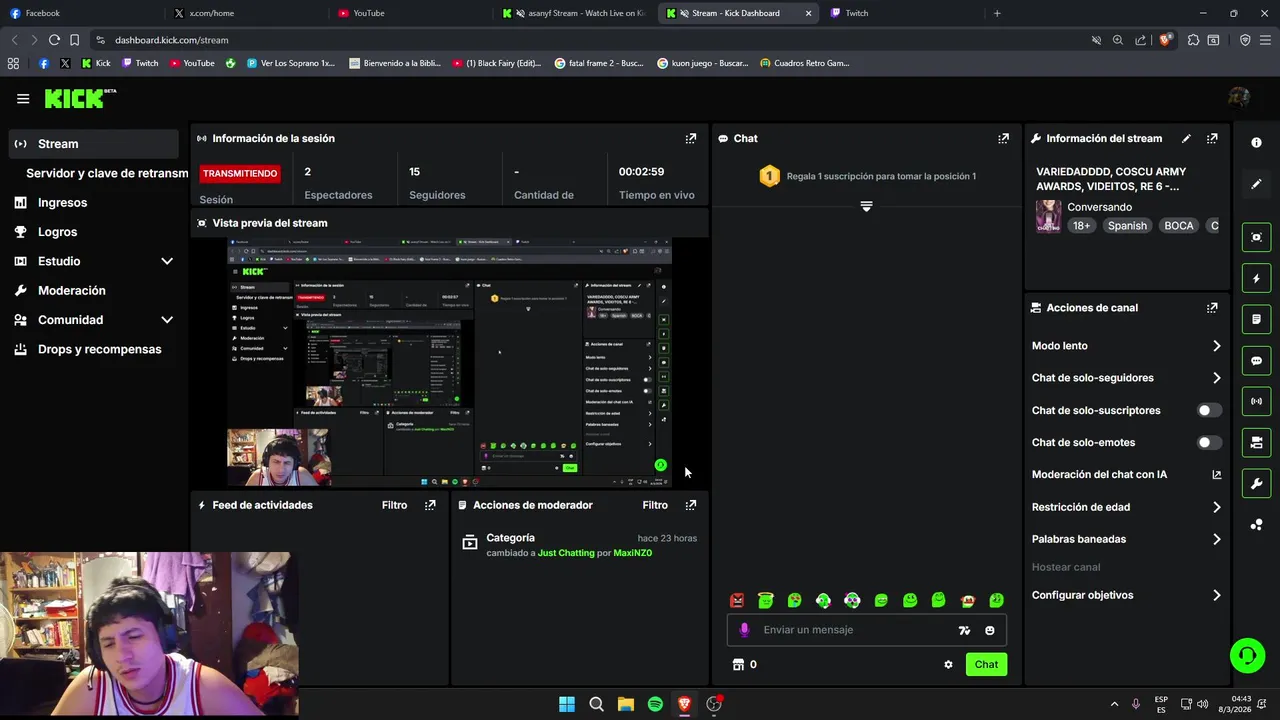Click the info icon in the right sidebar
The image size is (1280, 720).
(1256, 143)
